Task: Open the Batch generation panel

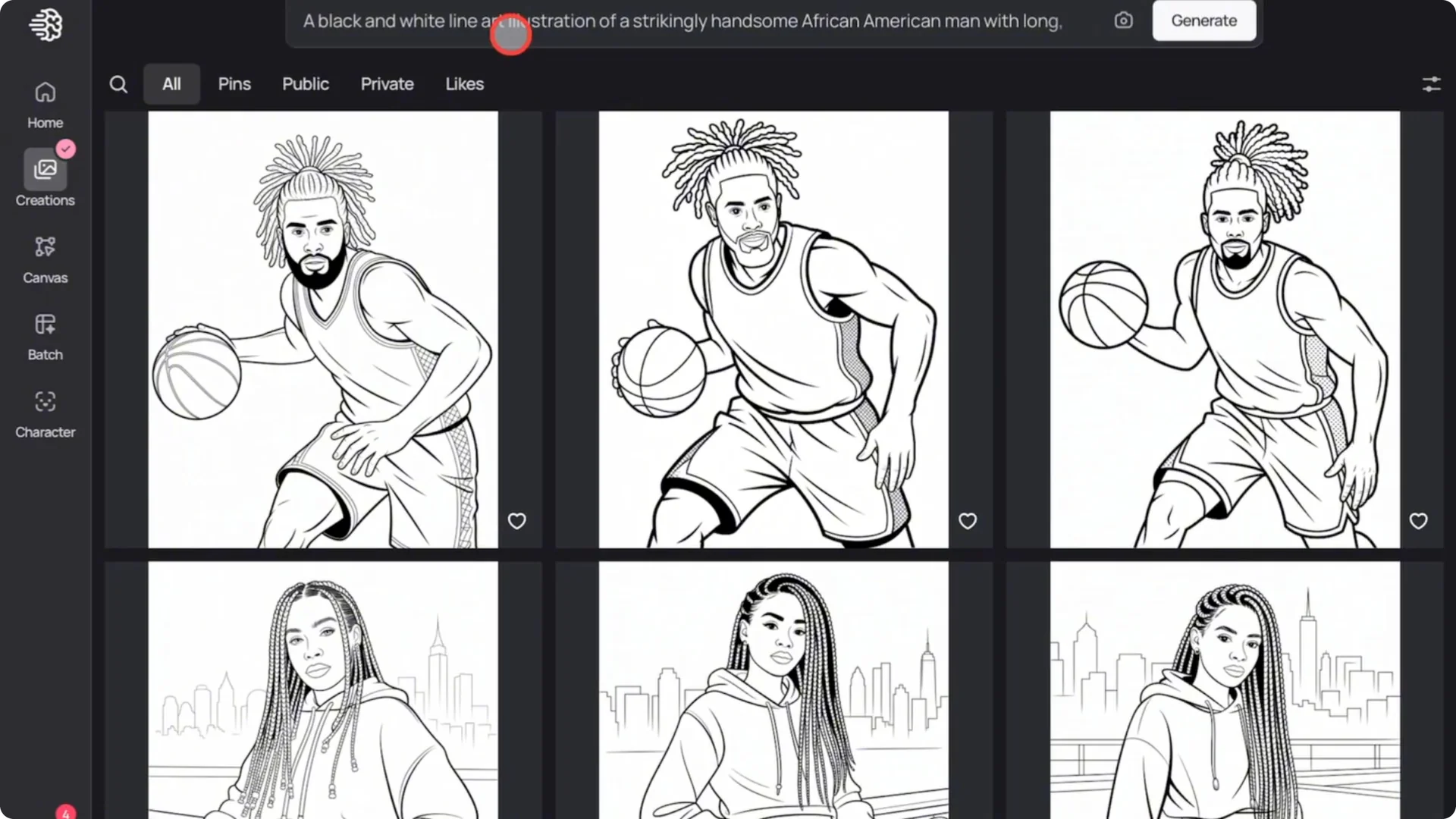Action: click(45, 334)
